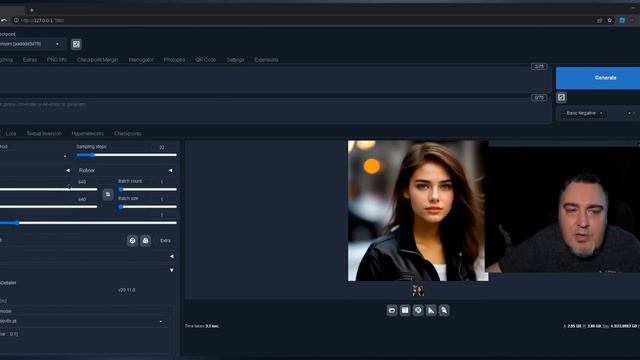This screenshot has height=360, width=640.
Task: Click arrow at right of styles box
Action: click(629, 113)
